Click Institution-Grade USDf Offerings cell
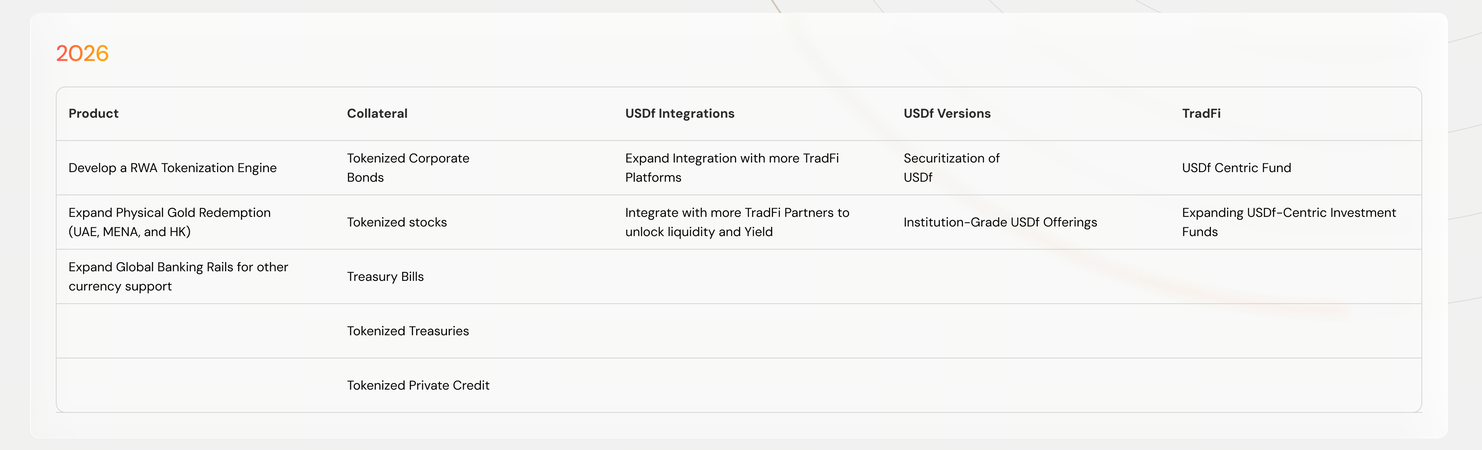Viewport: 1482px width, 450px height. pos(1000,222)
